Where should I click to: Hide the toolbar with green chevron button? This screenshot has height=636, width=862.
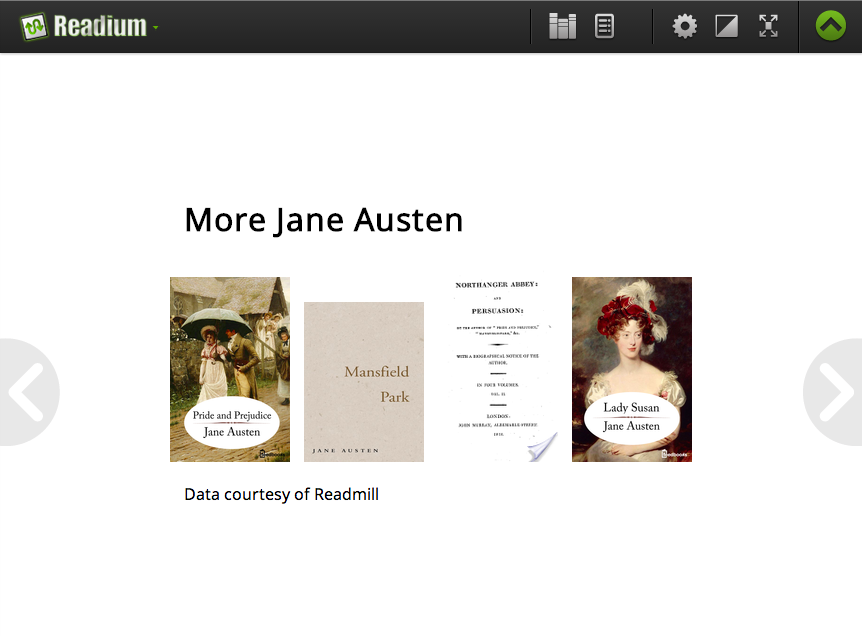(831, 26)
